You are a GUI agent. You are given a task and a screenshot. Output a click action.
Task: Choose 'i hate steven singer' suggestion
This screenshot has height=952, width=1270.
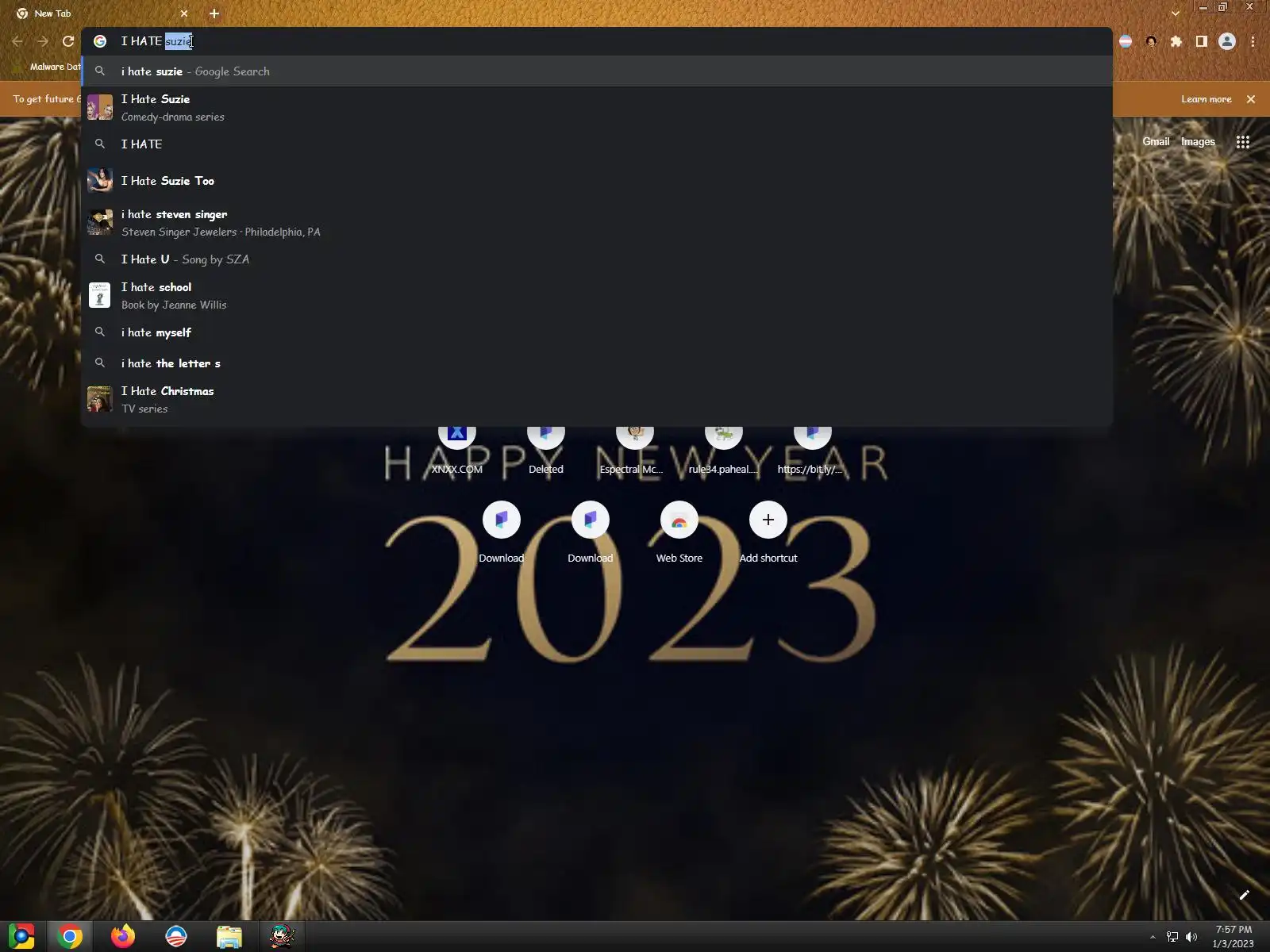click(597, 223)
